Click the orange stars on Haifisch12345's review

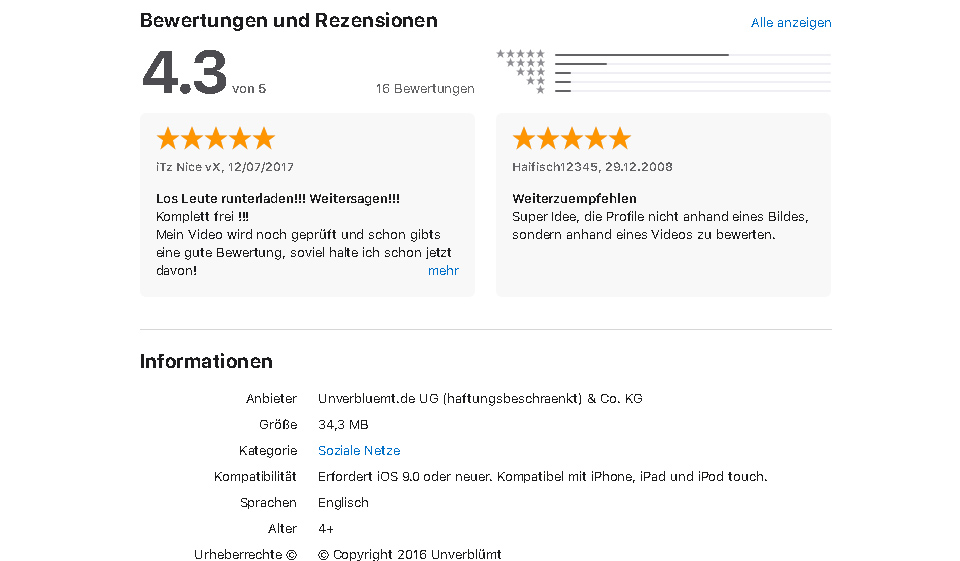tap(571, 138)
